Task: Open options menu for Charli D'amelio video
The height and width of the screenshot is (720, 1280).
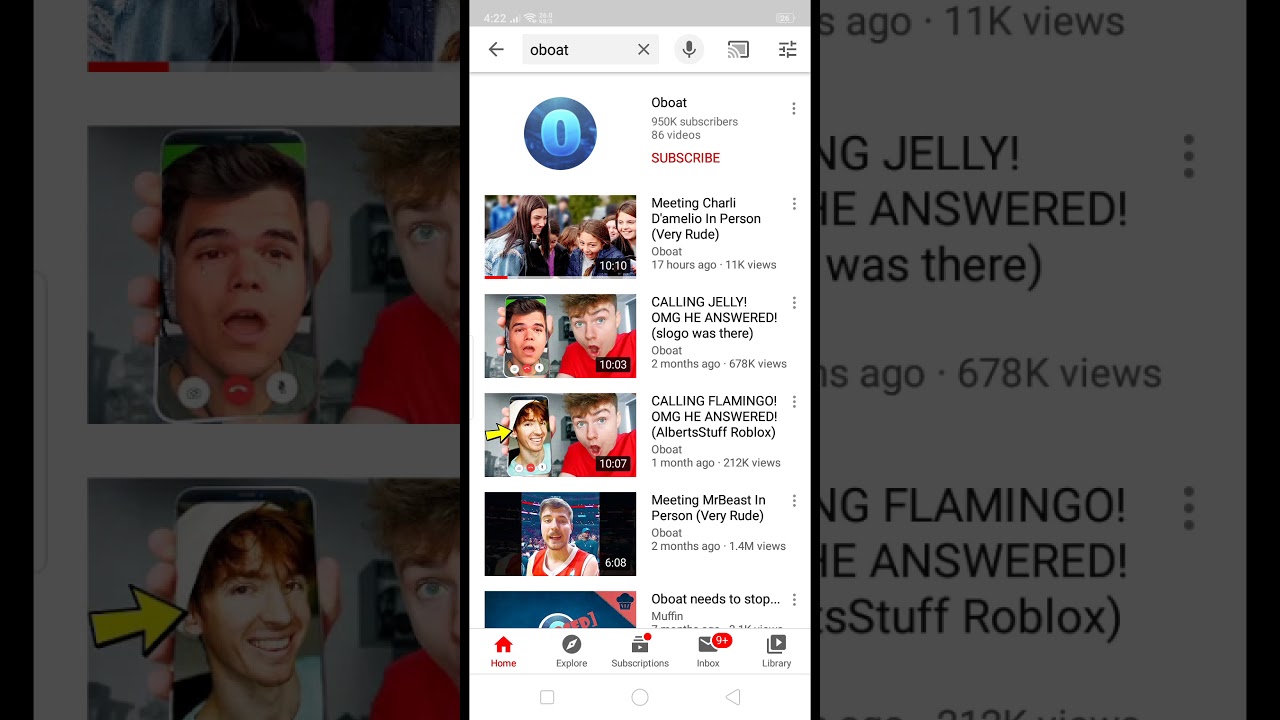Action: (x=794, y=204)
